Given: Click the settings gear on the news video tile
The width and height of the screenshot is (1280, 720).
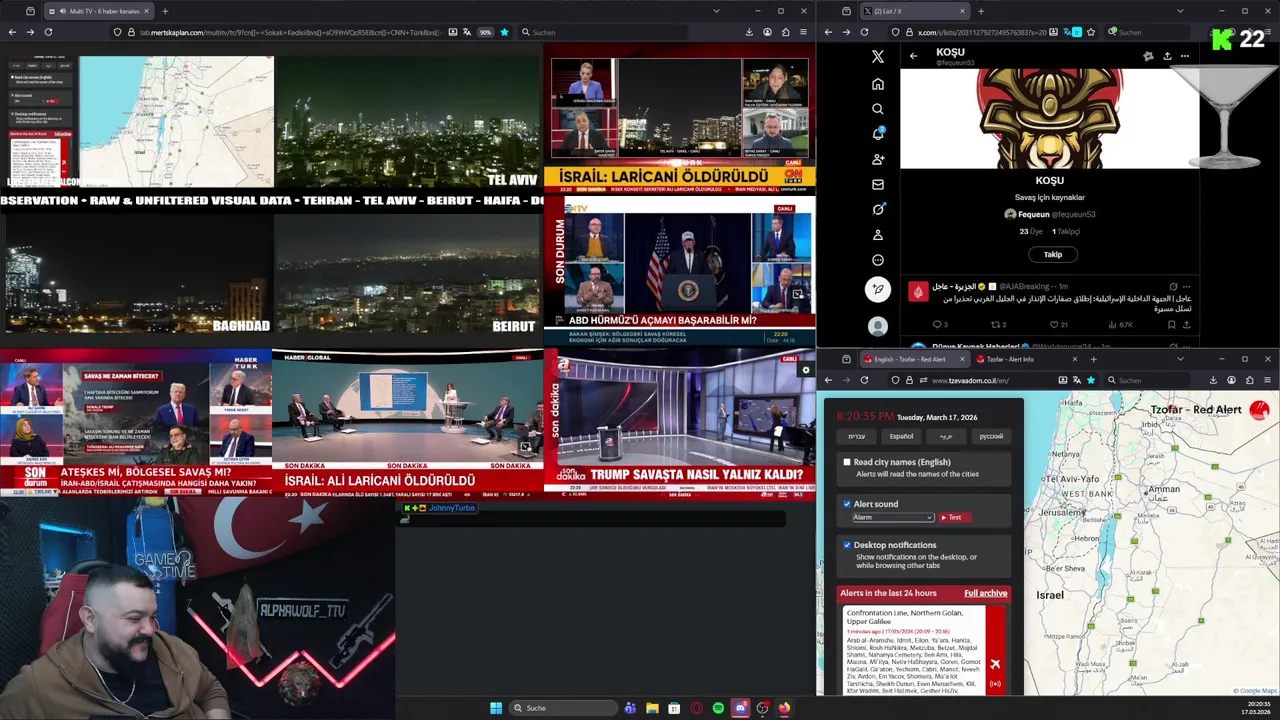Looking at the screenshot, I should (806, 370).
